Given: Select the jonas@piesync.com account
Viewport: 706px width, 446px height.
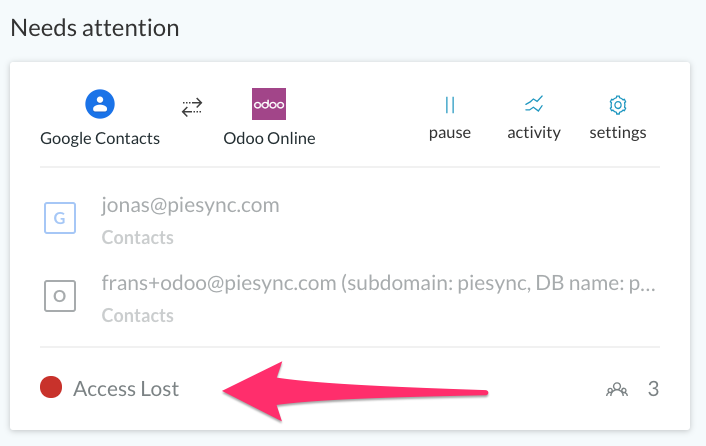Looking at the screenshot, I should click(190, 206).
